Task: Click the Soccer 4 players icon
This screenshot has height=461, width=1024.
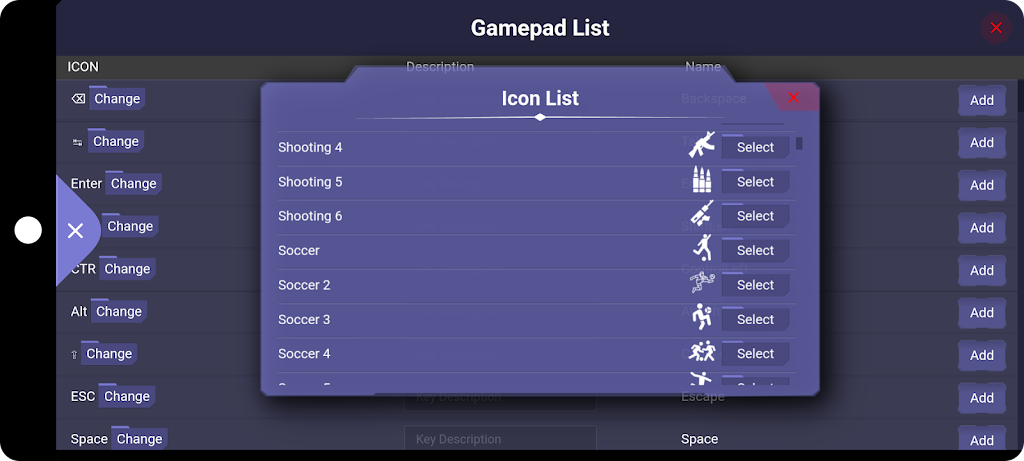Action: (x=703, y=353)
